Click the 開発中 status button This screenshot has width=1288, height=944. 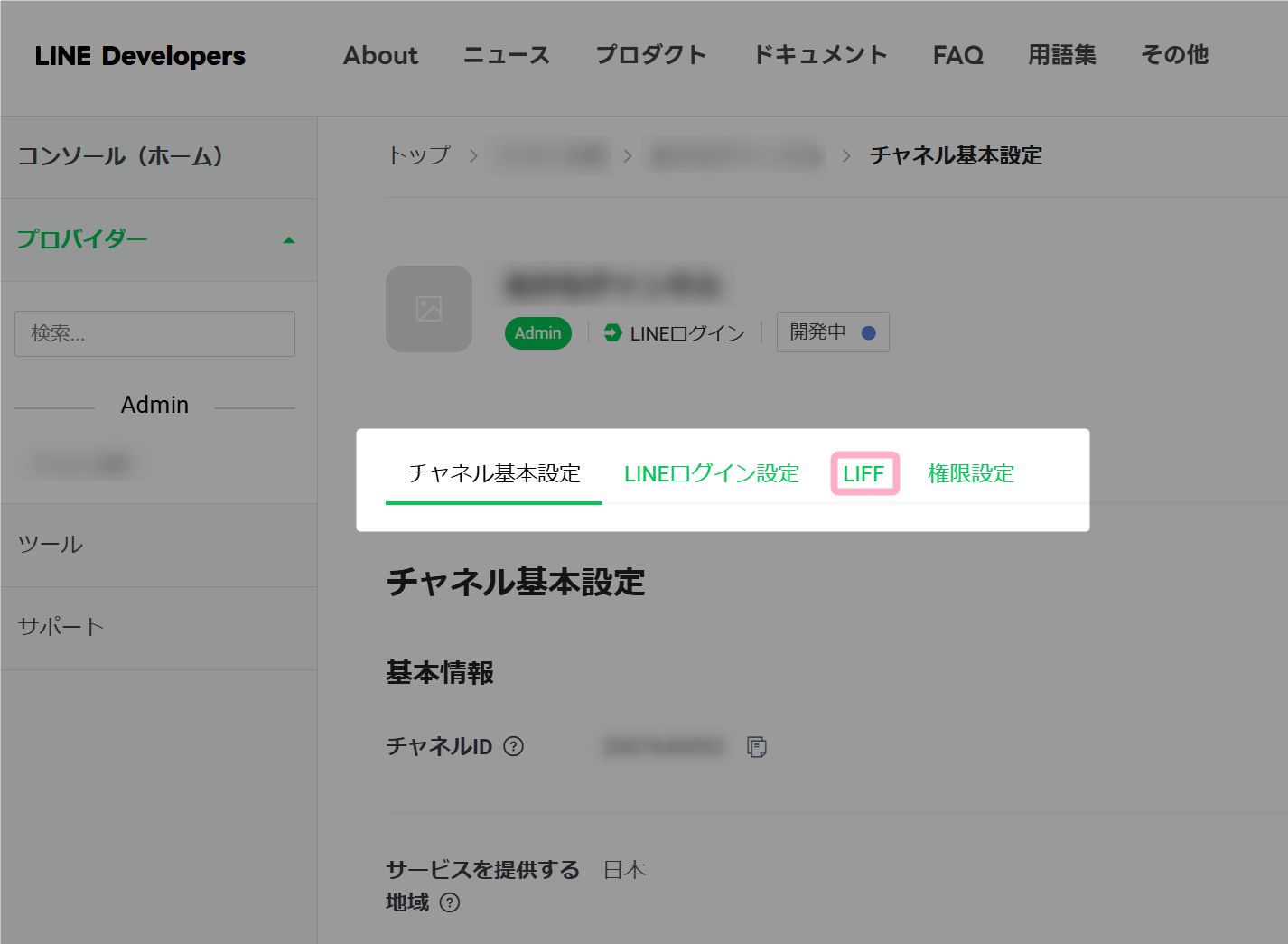pos(833,332)
